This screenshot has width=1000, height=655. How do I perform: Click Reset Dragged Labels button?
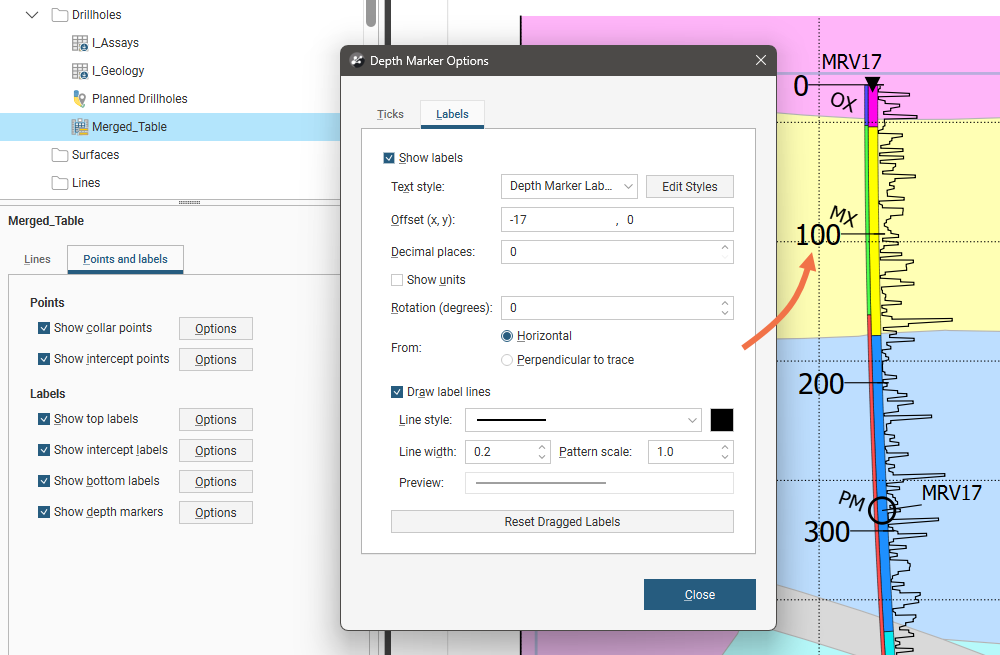562,522
